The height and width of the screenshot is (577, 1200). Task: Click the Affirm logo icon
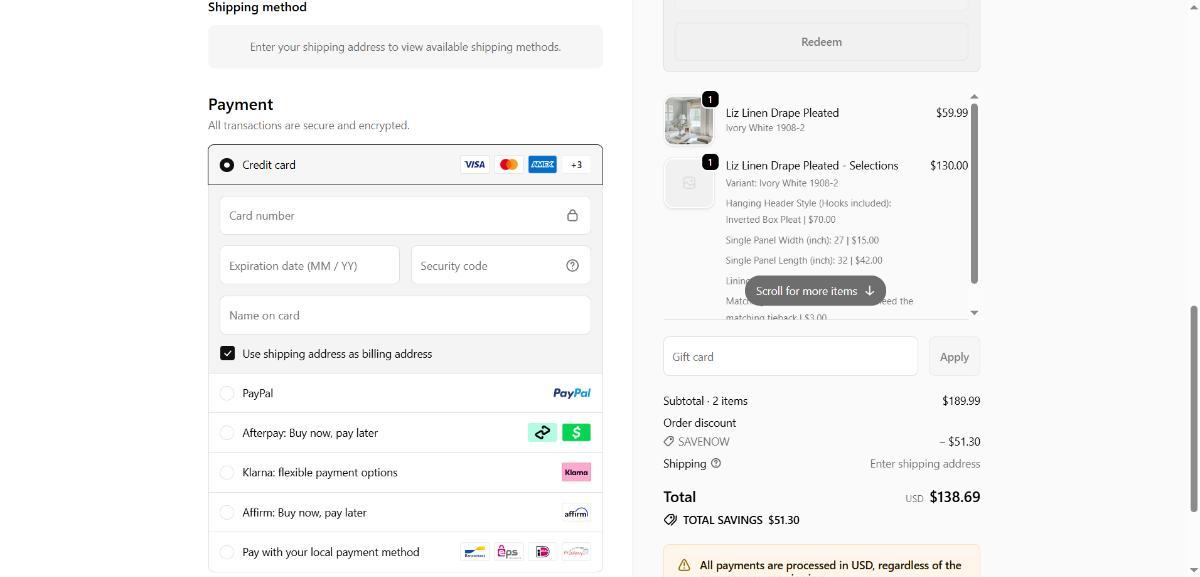point(576,513)
